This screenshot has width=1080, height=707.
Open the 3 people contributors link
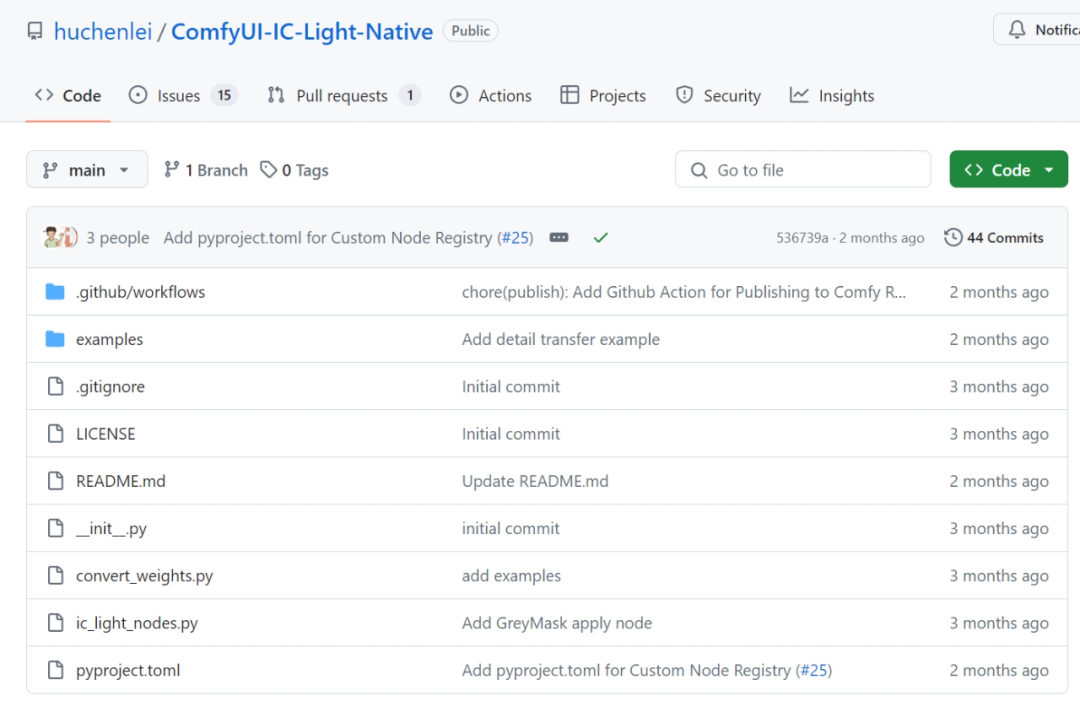(x=118, y=238)
